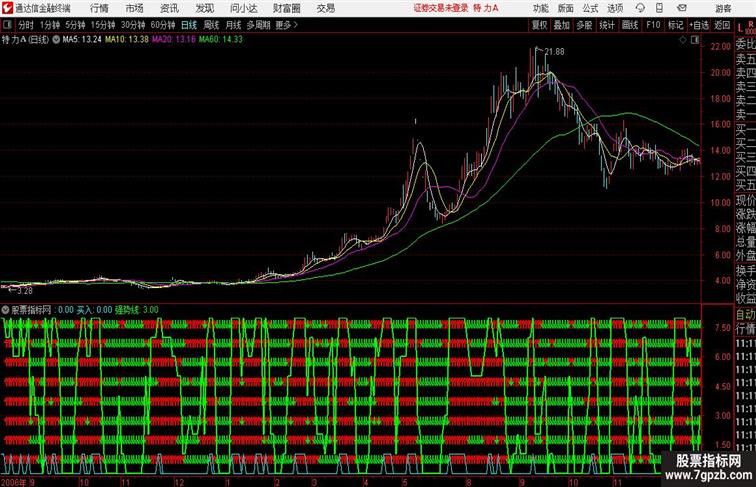Click the 3.28 low price label
Screen dimensions: 756x487
[x=25, y=291]
